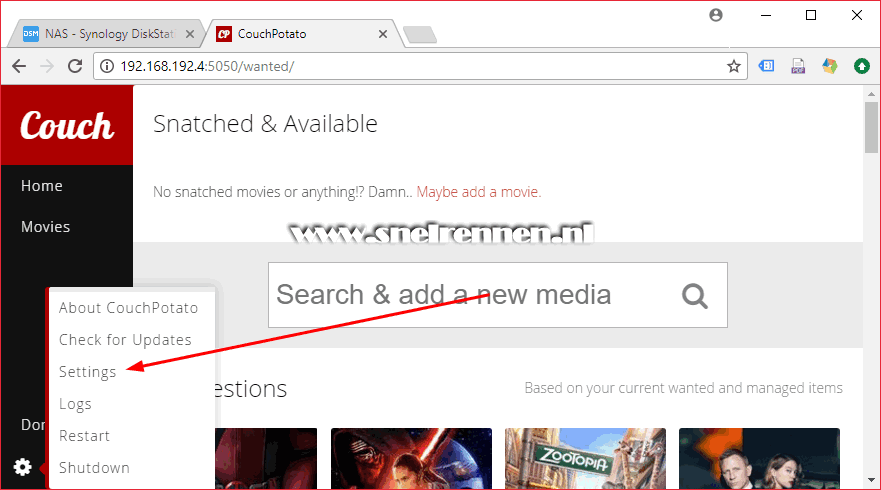The width and height of the screenshot is (881, 490).
Task: Open Home in the sidebar
Action: pos(42,186)
